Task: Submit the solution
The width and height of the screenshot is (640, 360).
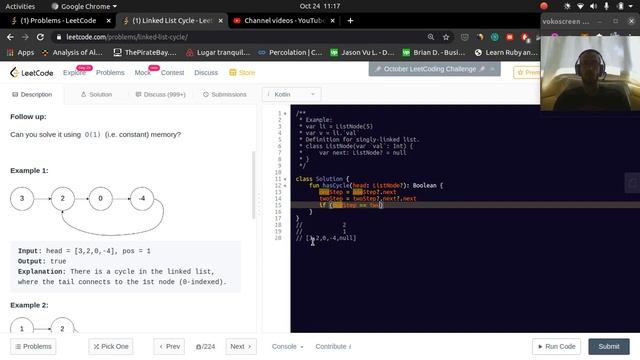Action: [x=609, y=347]
